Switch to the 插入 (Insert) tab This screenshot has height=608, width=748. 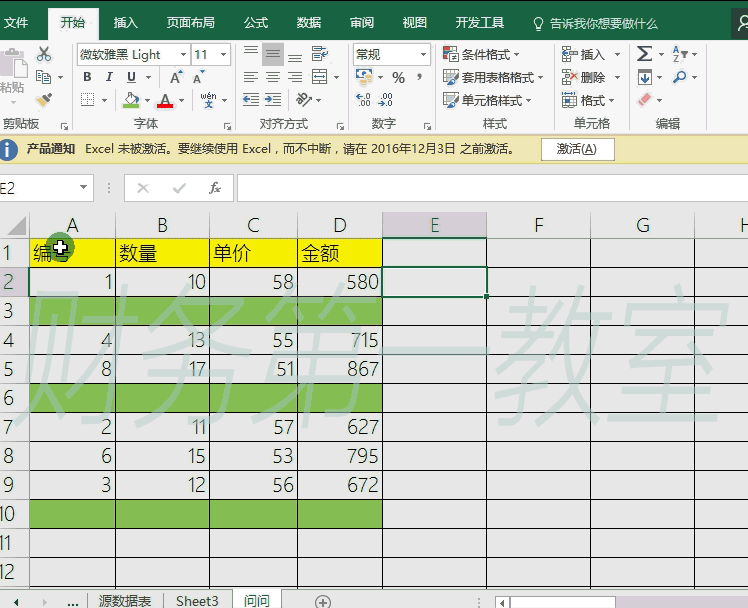click(125, 22)
